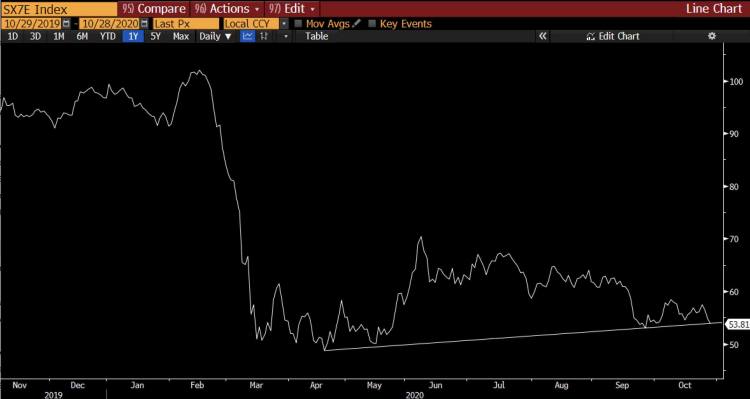Image resolution: width=750 pixels, height=399 pixels.
Task: Select the 53.81 last price axis label
Action: coord(738,324)
